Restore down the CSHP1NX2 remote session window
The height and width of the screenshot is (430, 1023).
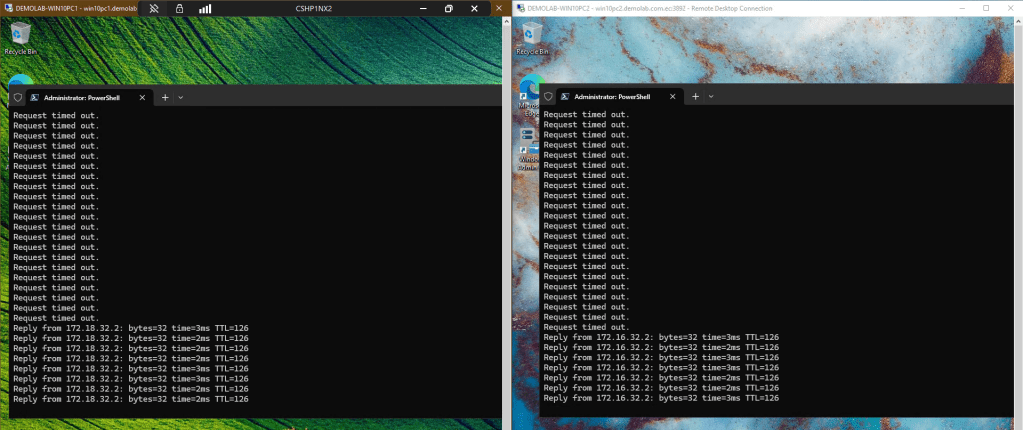pos(449,8)
